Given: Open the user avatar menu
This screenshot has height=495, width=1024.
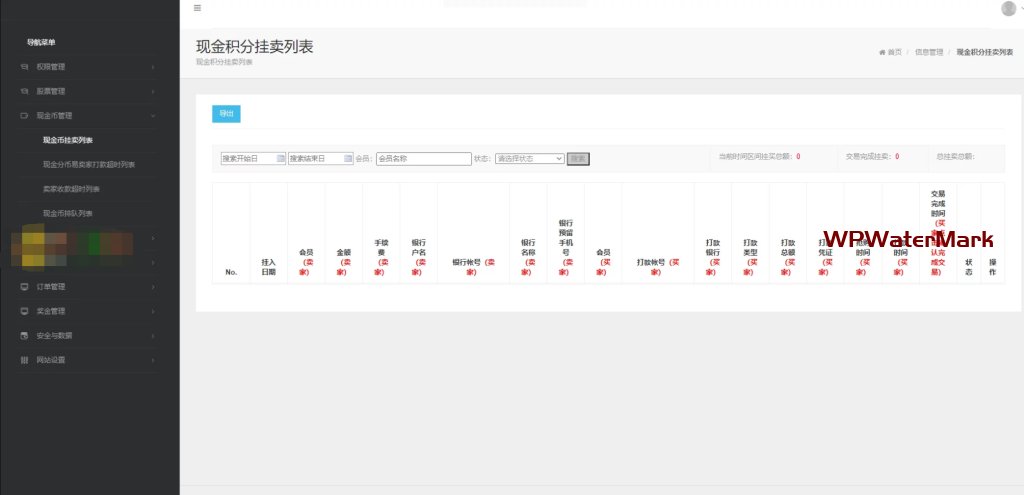Looking at the screenshot, I should (x=1008, y=9).
